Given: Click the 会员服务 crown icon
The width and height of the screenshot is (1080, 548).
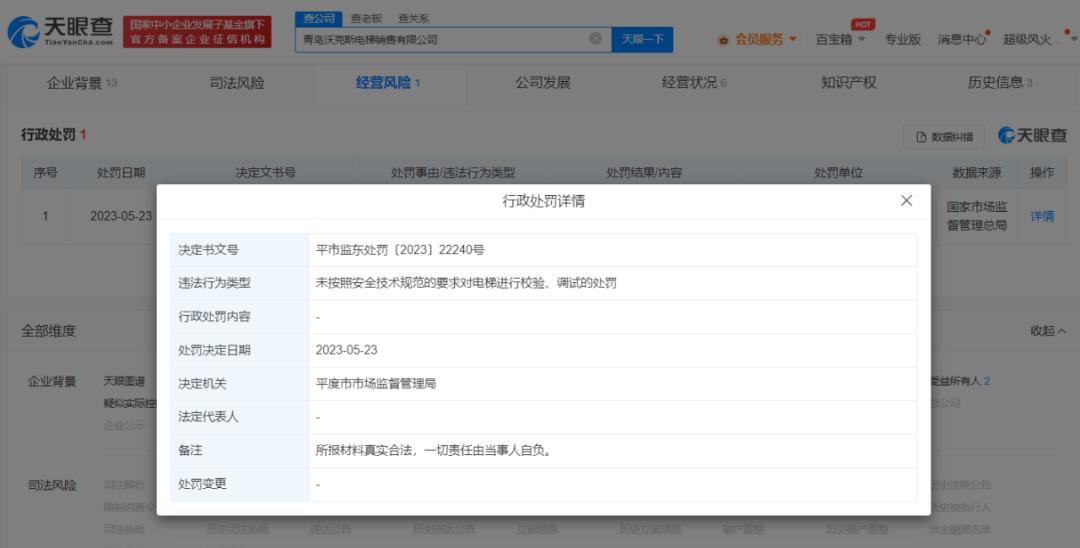Looking at the screenshot, I should [x=723, y=40].
